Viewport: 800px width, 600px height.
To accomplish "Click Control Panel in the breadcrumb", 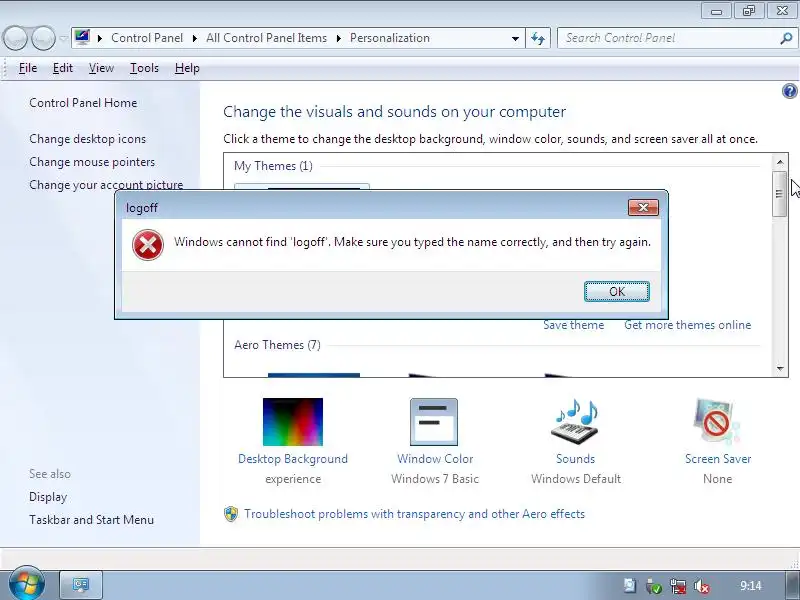I will click(x=147, y=38).
